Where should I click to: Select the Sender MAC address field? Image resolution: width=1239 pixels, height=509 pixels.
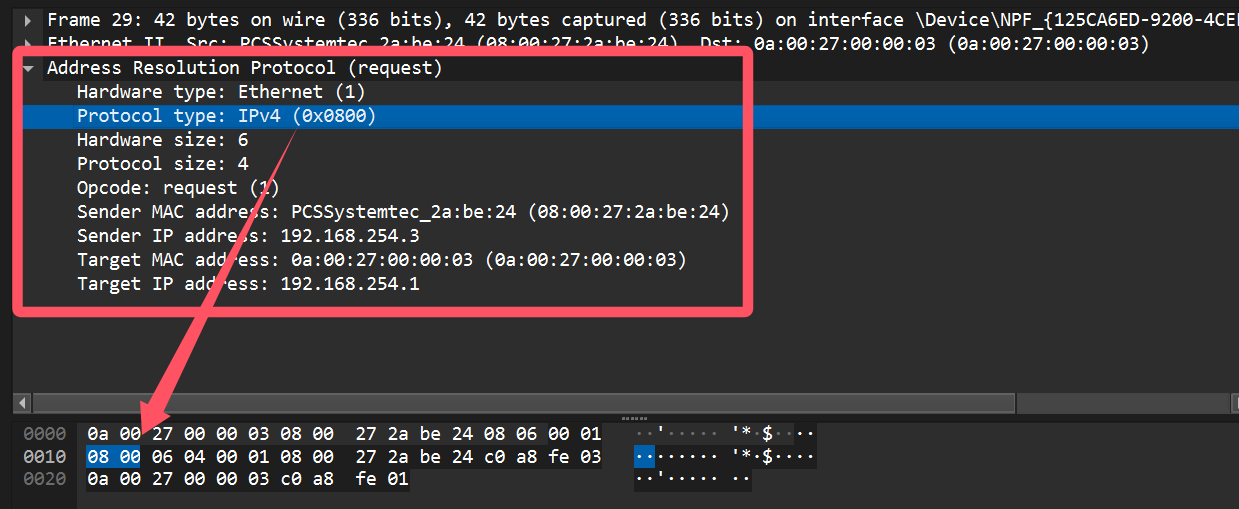tap(402, 212)
